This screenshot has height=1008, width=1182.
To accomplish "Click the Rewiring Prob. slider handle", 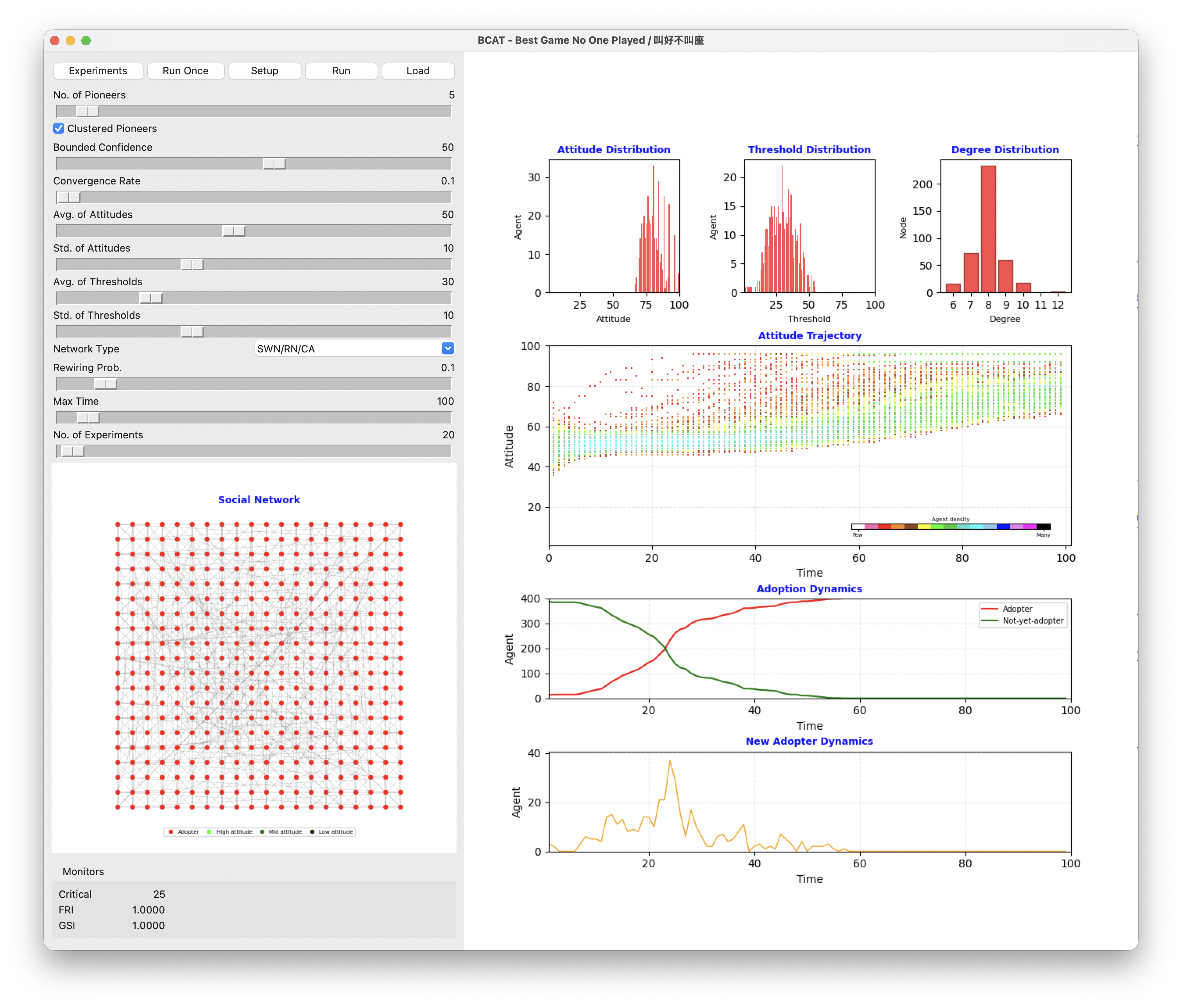I will coord(106,384).
